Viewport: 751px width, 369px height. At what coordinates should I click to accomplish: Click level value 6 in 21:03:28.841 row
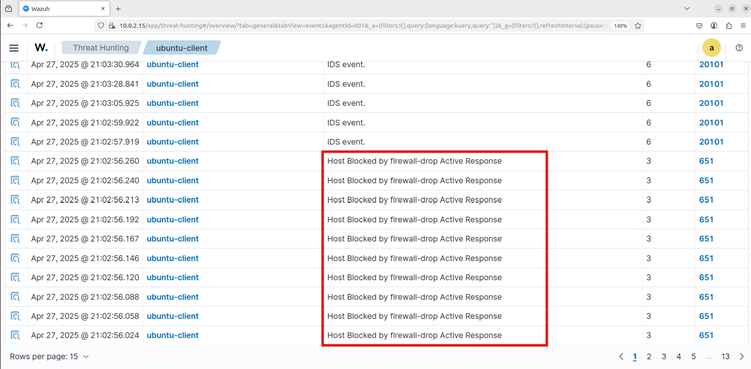coord(649,84)
